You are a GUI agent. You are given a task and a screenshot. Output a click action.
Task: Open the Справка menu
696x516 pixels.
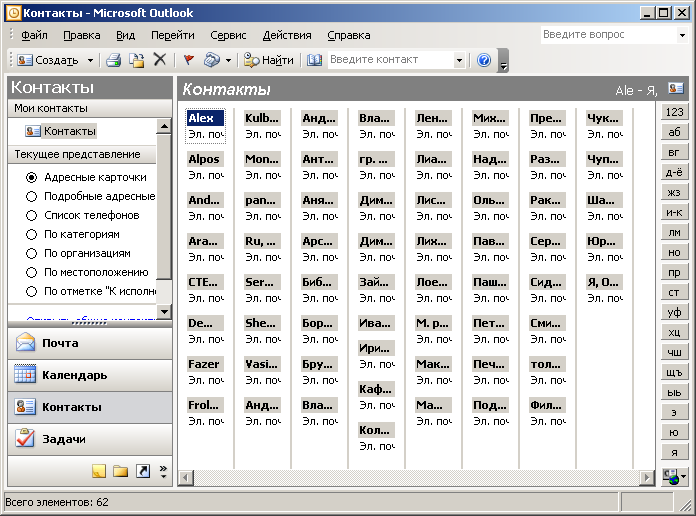(x=348, y=35)
